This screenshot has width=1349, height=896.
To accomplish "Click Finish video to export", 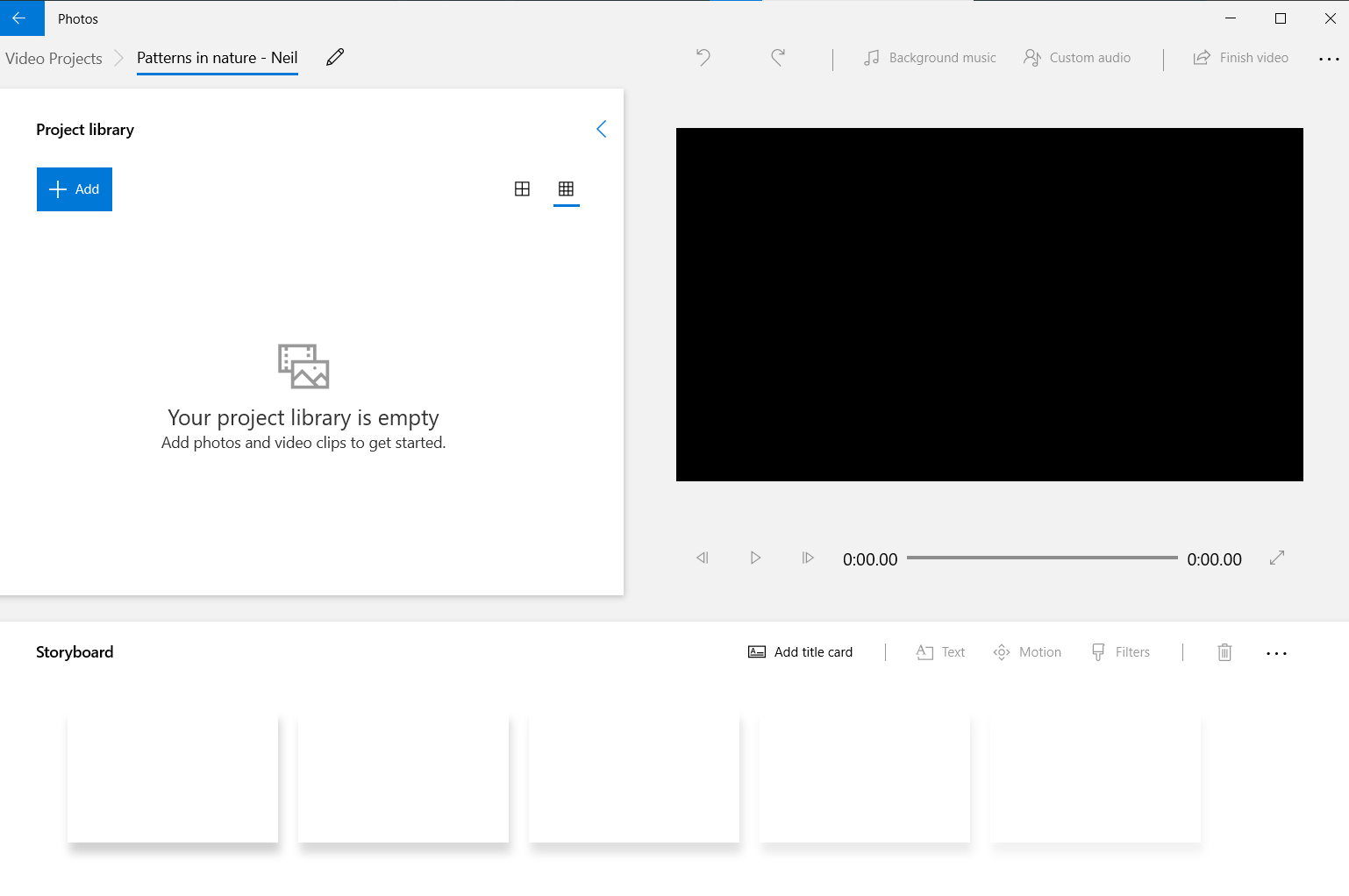I will pyautogui.click(x=1240, y=58).
